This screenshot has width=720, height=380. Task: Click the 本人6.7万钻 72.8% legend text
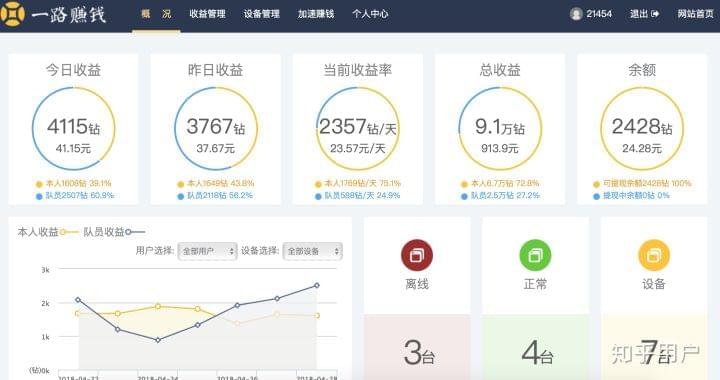(x=505, y=184)
